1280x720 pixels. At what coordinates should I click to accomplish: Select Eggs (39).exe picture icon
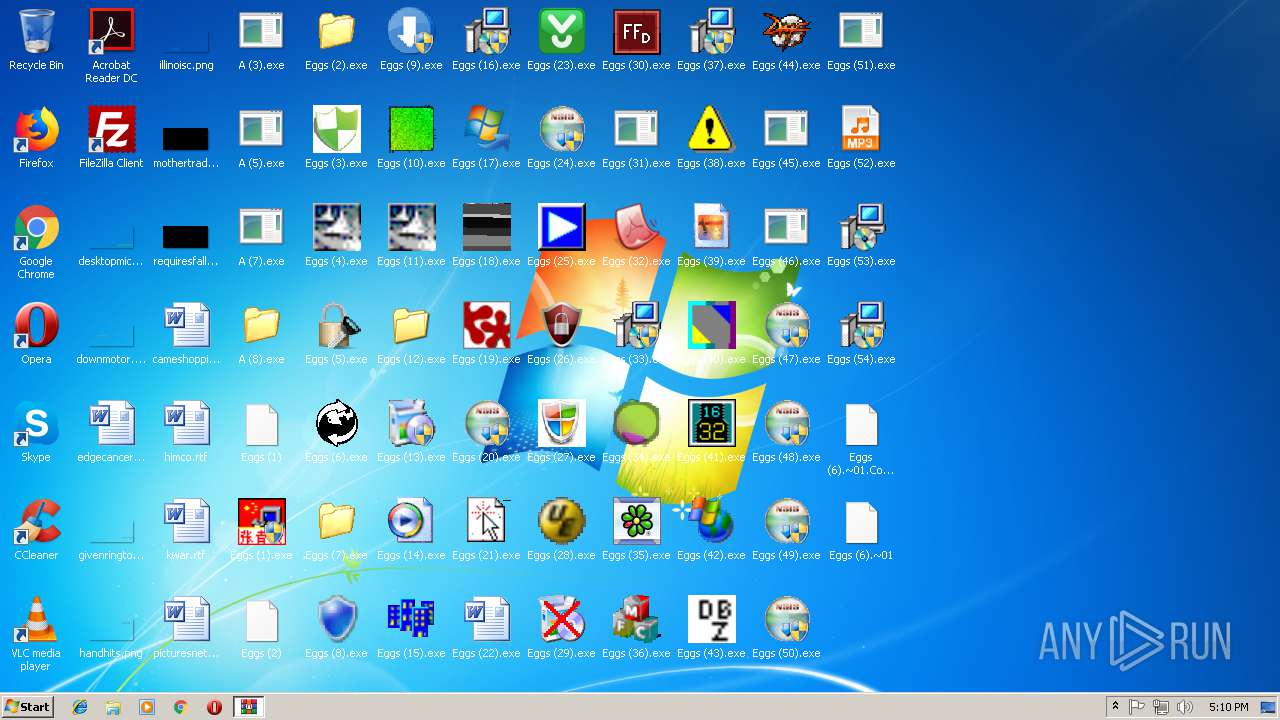click(x=711, y=236)
